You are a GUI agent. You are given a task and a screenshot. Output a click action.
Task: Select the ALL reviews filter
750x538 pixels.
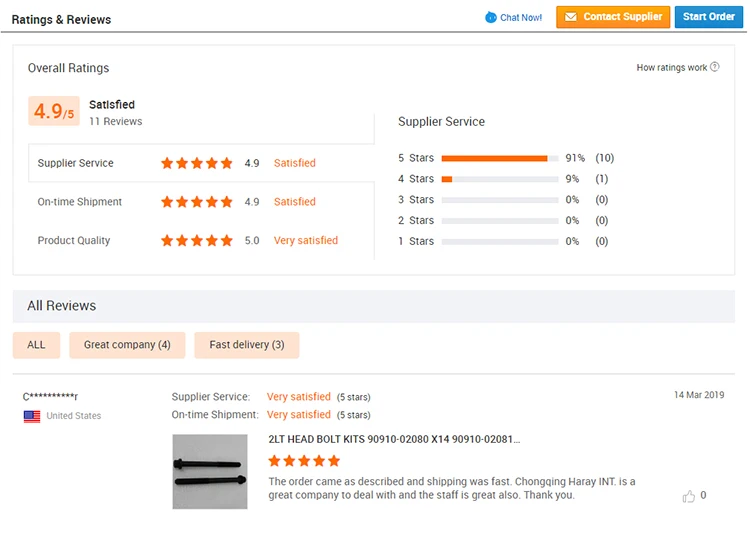36,345
